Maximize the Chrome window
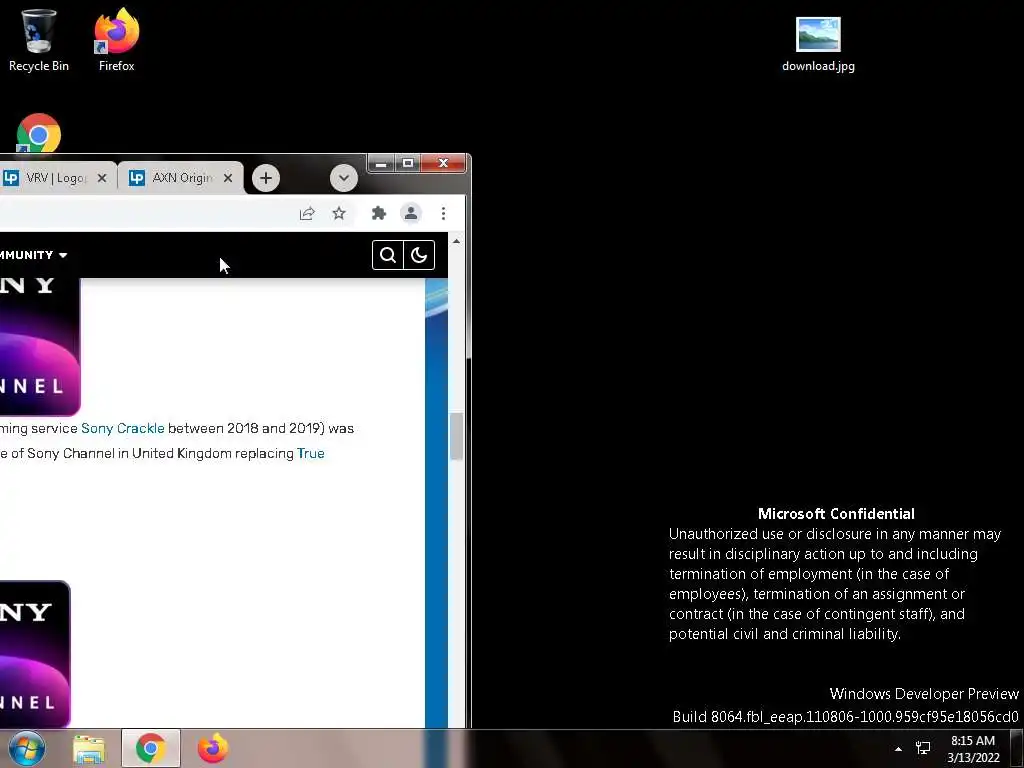1024x768 pixels. [408, 163]
